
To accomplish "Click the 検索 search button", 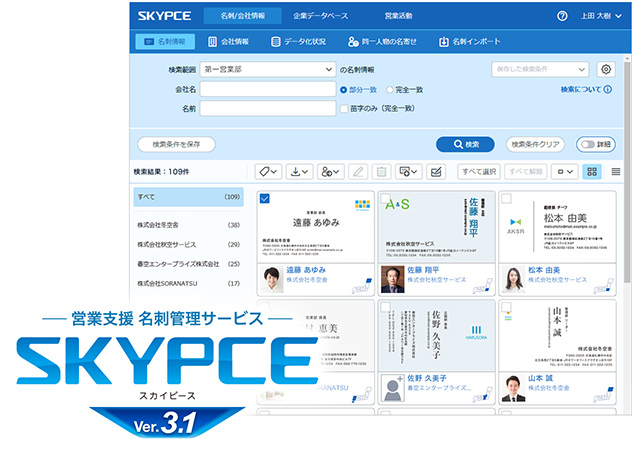I will tap(465, 144).
